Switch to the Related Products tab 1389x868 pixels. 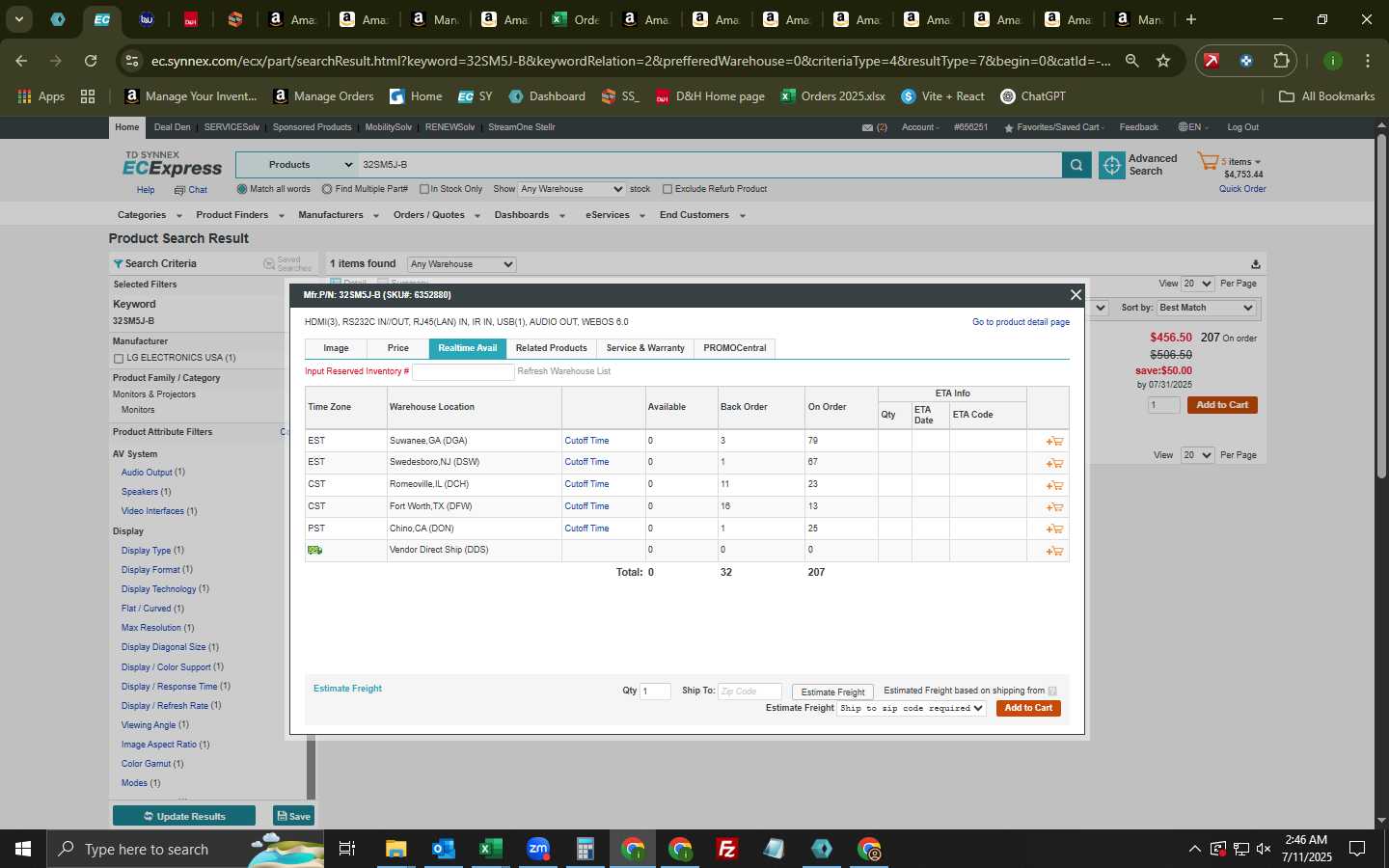[x=551, y=348]
